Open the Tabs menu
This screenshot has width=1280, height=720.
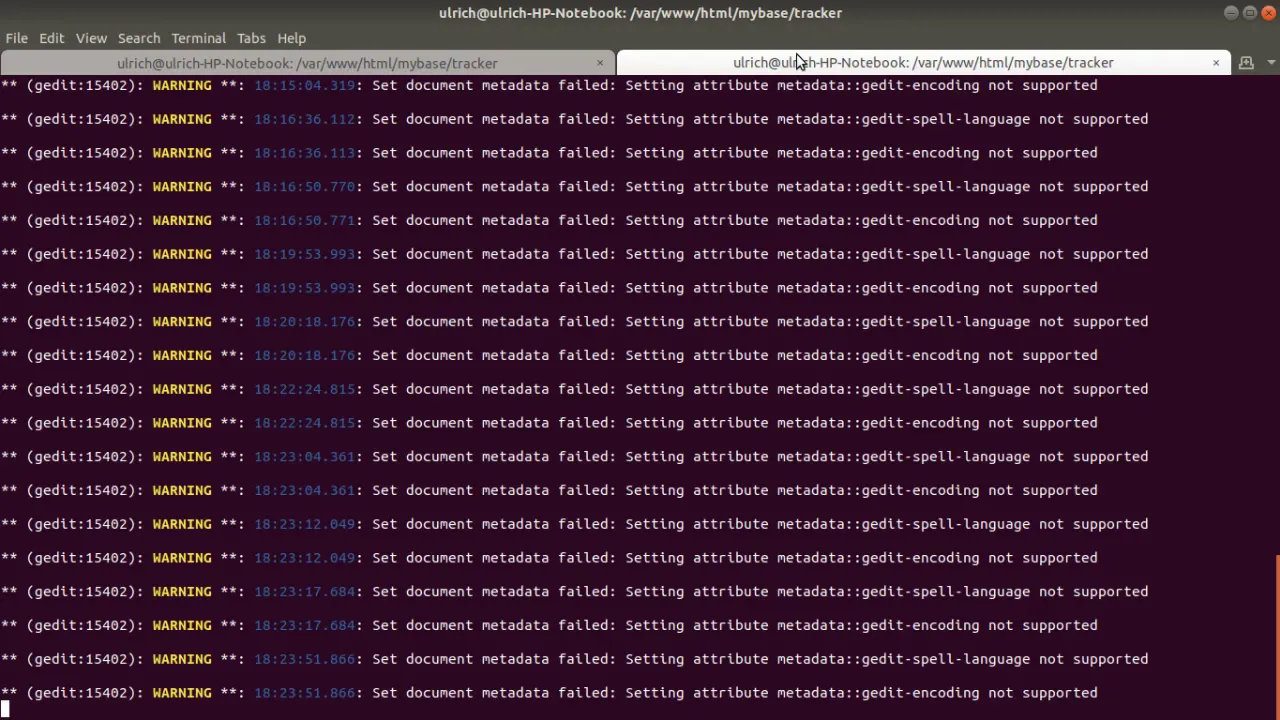[x=251, y=38]
